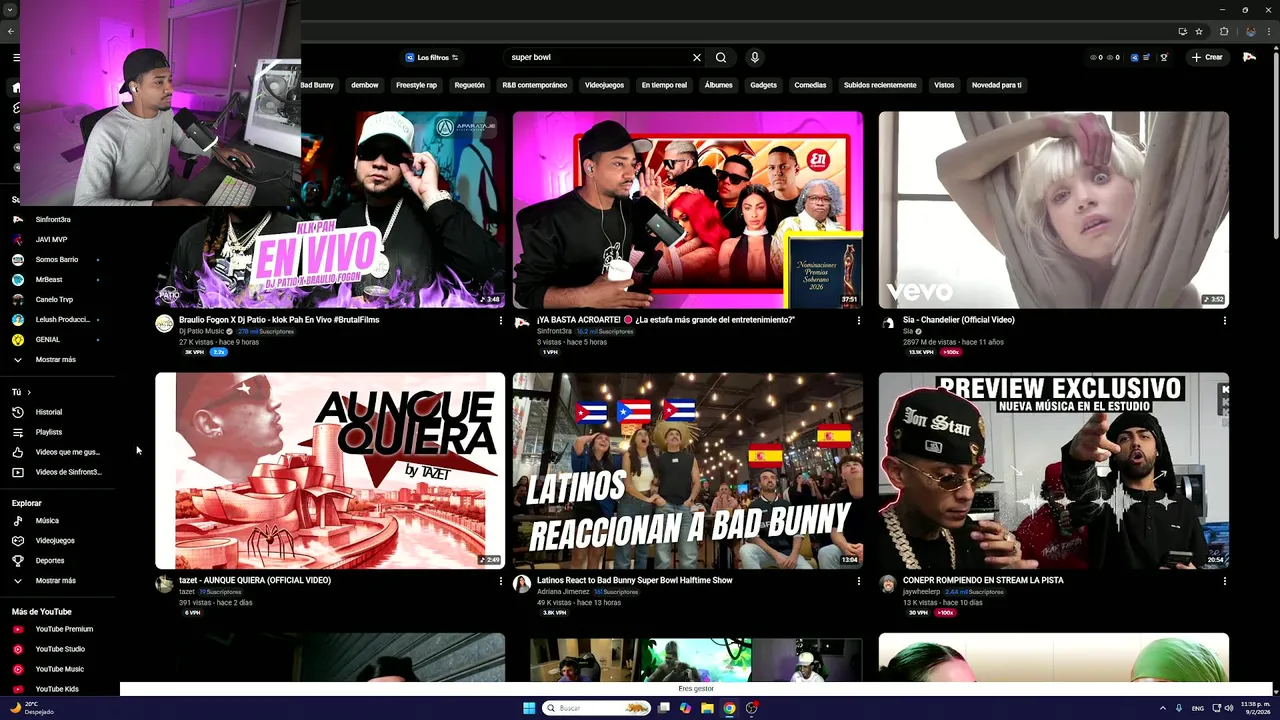
Task: Select the Gadgets filter chip
Action: pyautogui.click(x=764, y=85)
